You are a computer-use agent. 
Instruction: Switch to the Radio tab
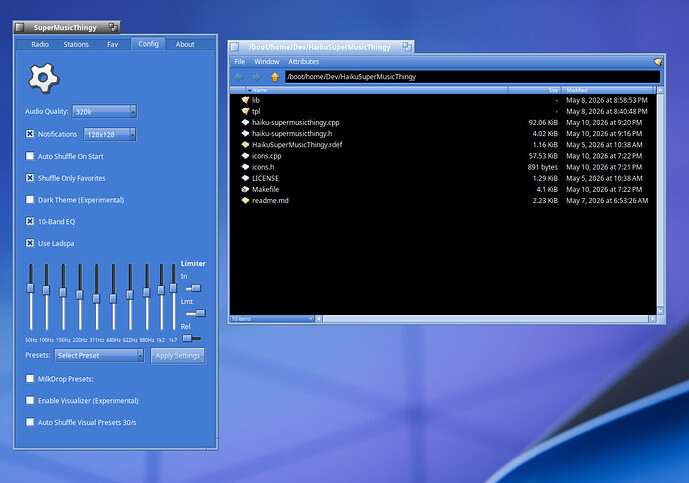click(40, 44)
